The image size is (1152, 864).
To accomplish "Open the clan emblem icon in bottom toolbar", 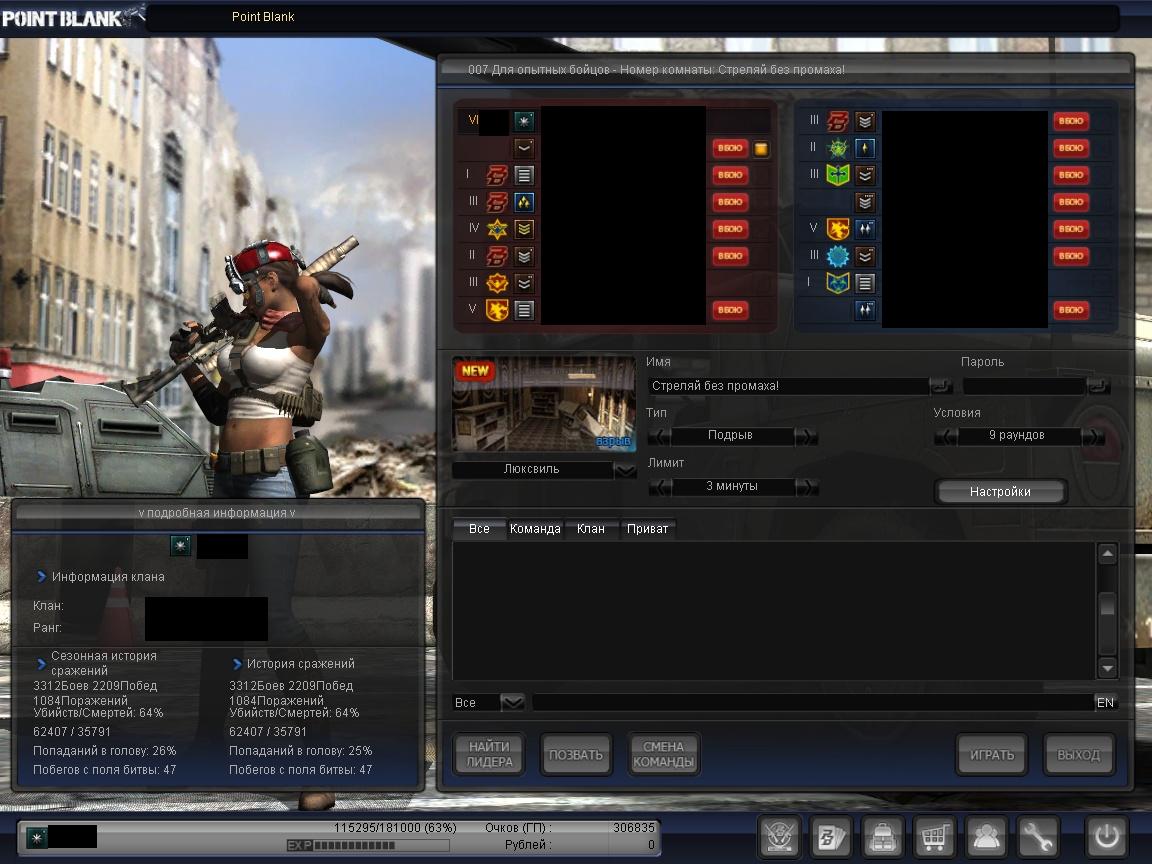I will (780, 836).
